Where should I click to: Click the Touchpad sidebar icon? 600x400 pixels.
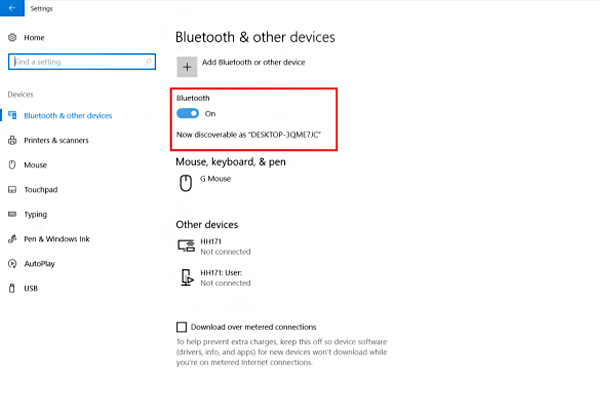12,189
